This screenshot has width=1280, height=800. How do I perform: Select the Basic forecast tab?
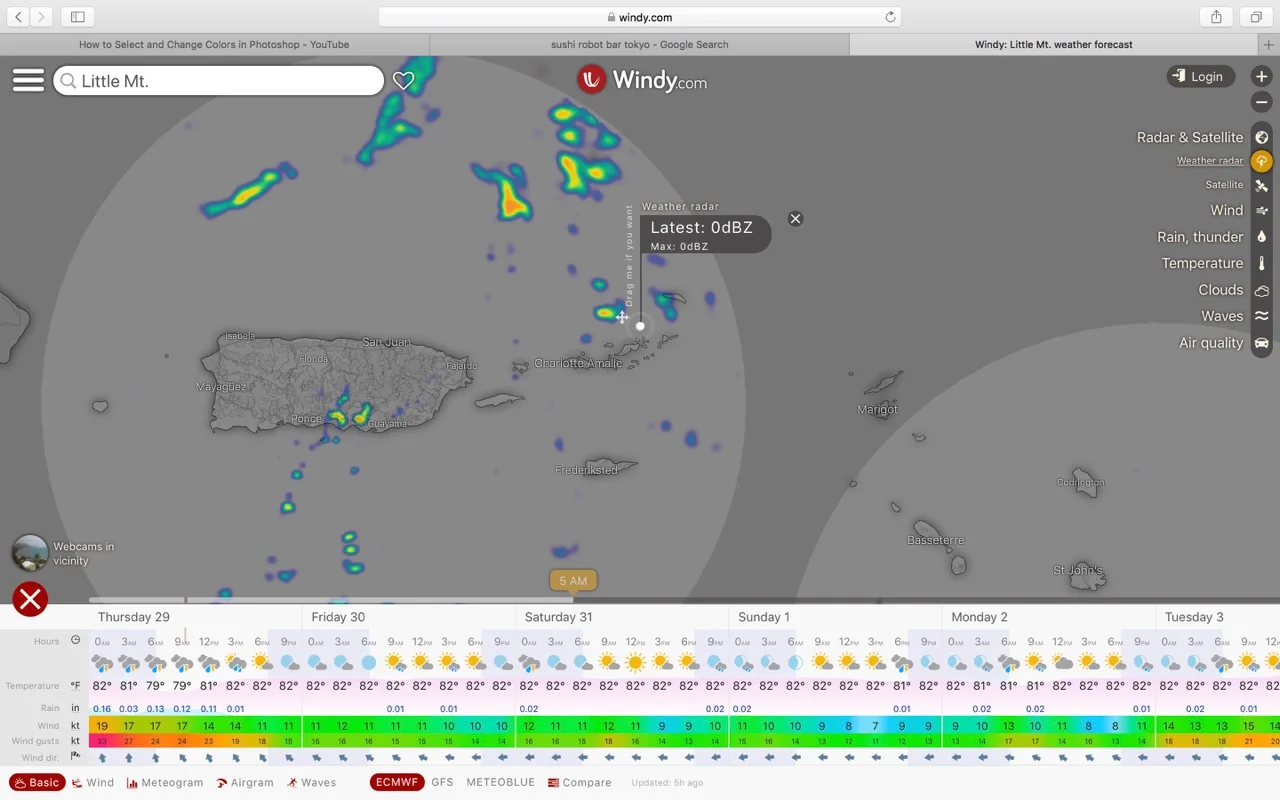(x=35, y=783)
